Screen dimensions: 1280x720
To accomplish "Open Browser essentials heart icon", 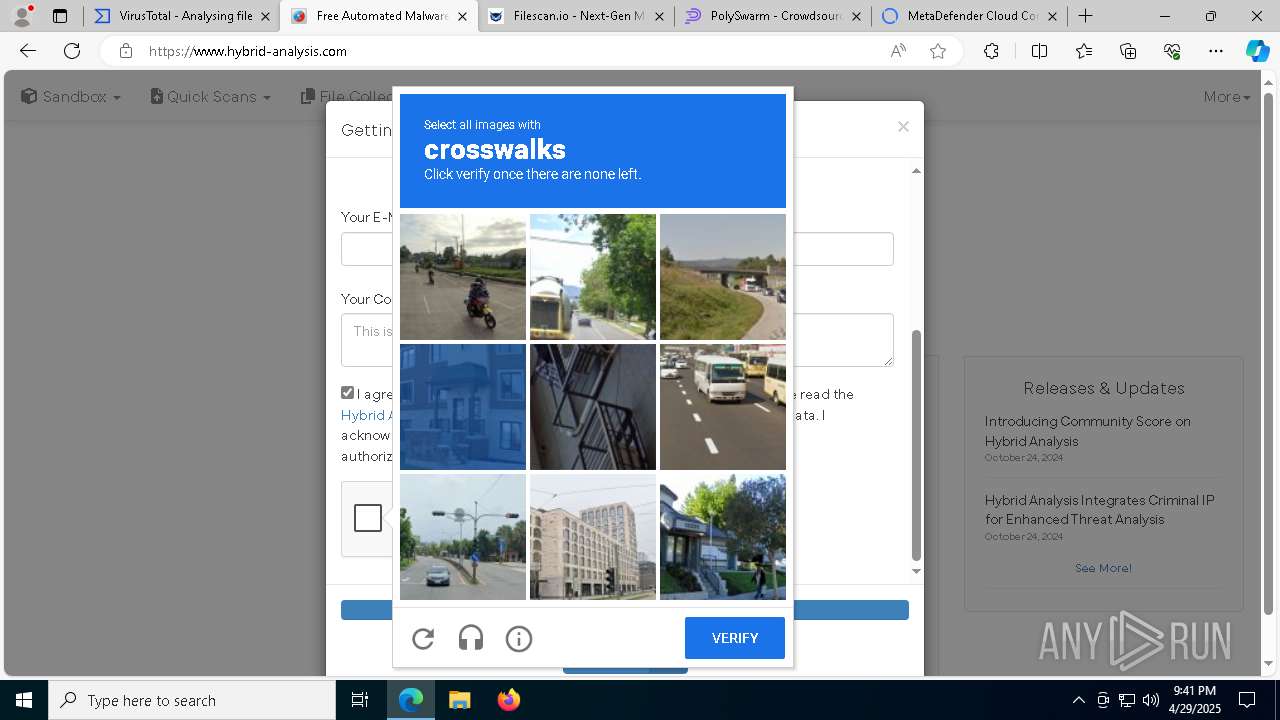I will pyautogui.click(x=1172, y=51).
